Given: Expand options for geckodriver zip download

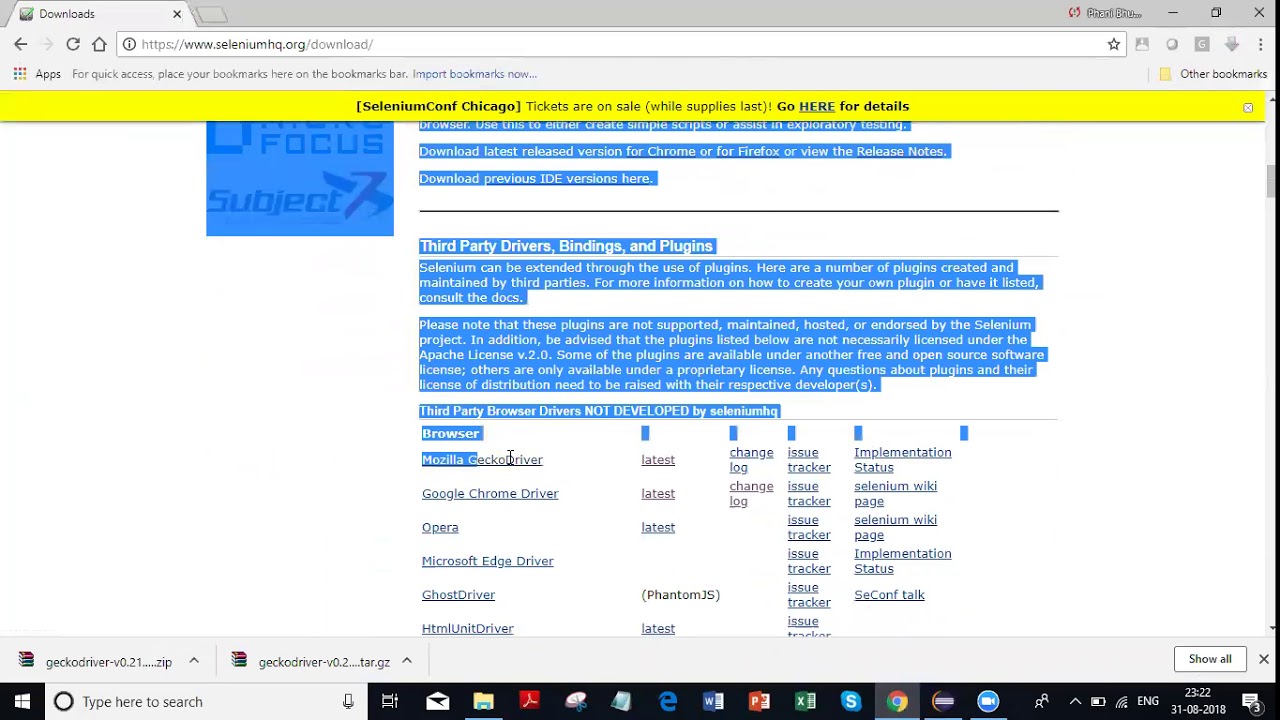Looking at the screenshot, I should point(194,661).
